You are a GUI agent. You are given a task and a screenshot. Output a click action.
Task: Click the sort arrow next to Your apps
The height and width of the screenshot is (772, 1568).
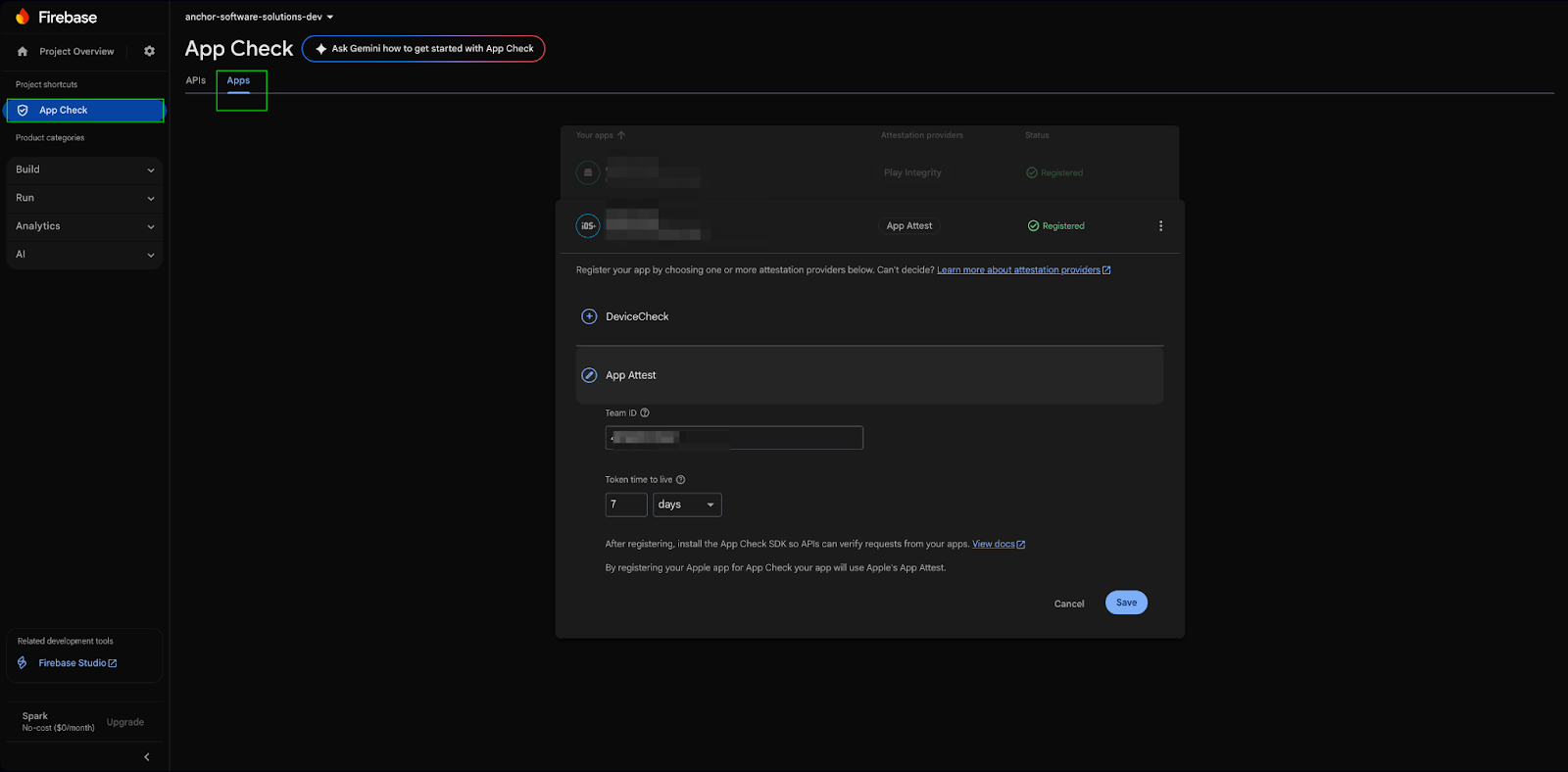(621, 135)
